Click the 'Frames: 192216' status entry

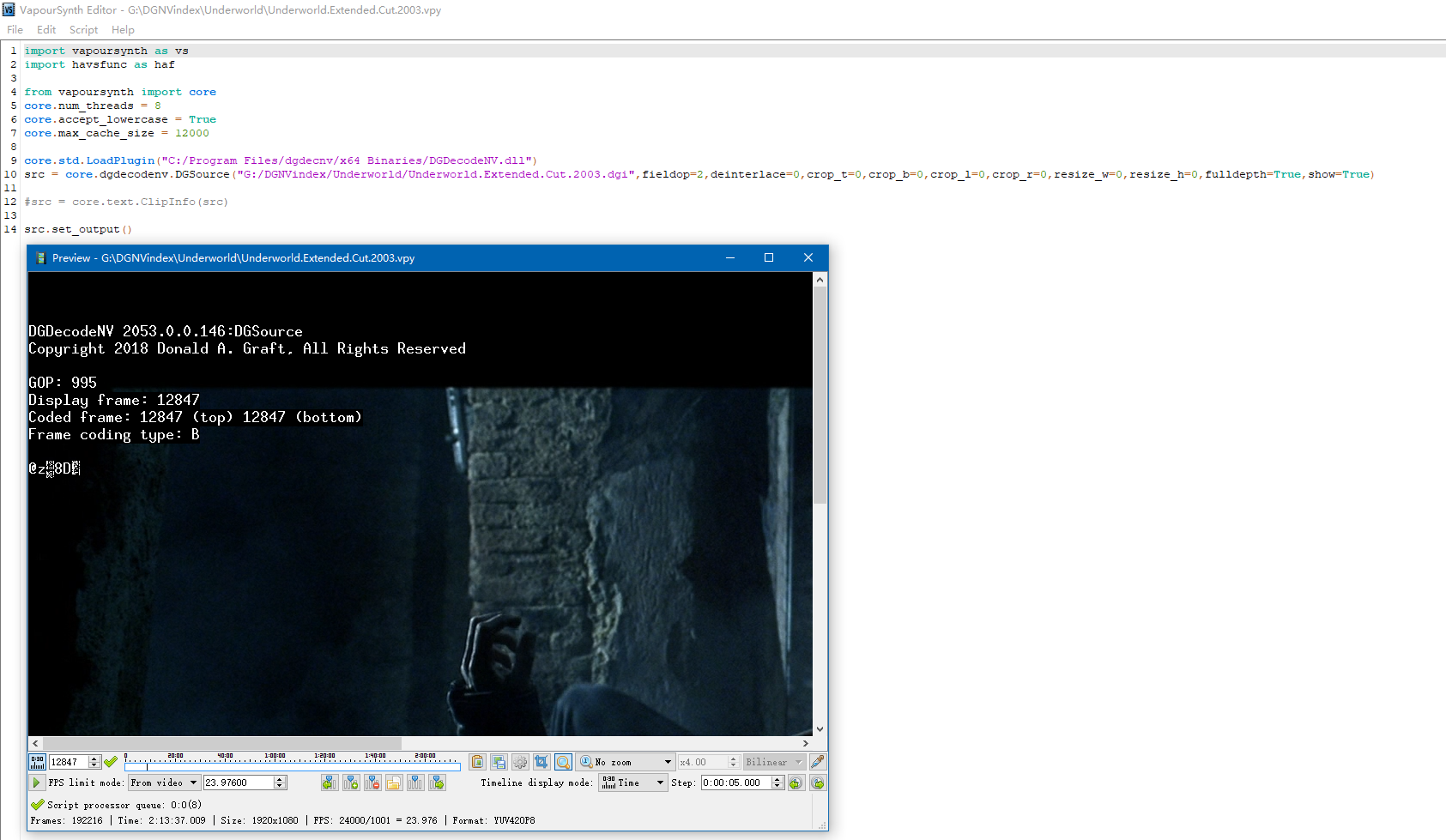click(x=66, y=820)
